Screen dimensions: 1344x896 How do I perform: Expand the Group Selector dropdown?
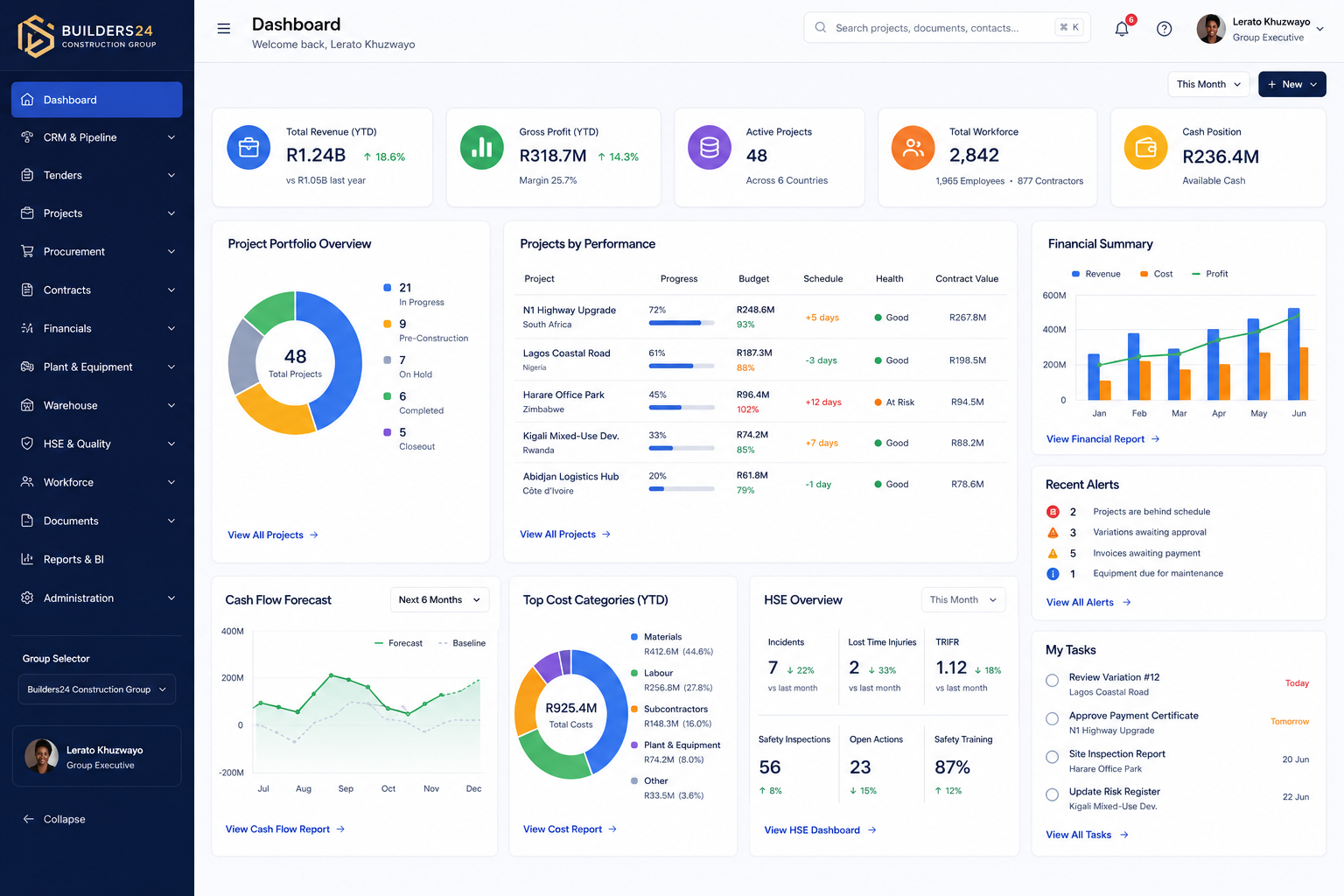tap(96, 689)
